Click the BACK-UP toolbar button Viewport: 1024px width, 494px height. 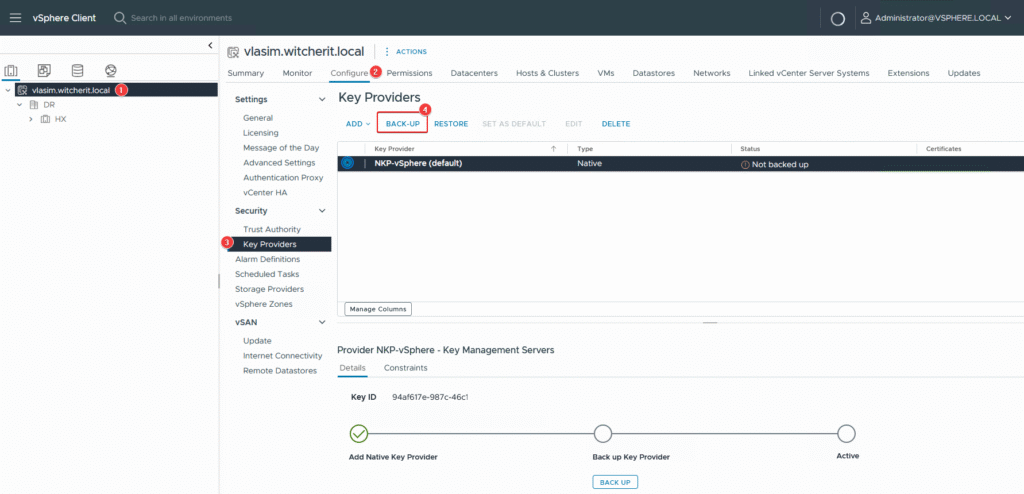[x=402, y=124]
